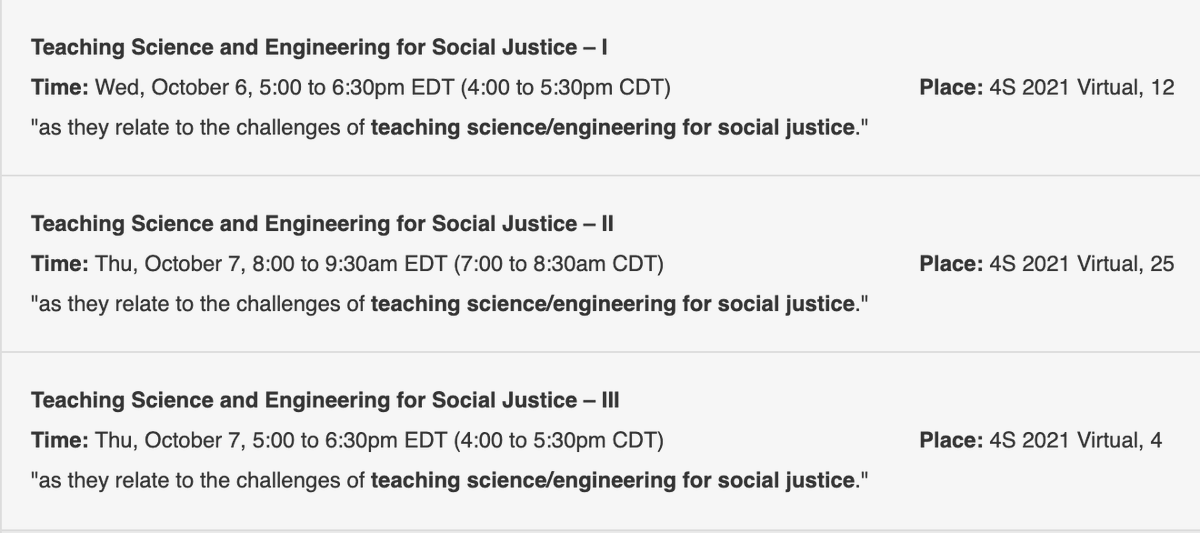The height and width of the screenshot is (533, 1200).
Task: Click the Time label of the first session
Action: point(60,88)
